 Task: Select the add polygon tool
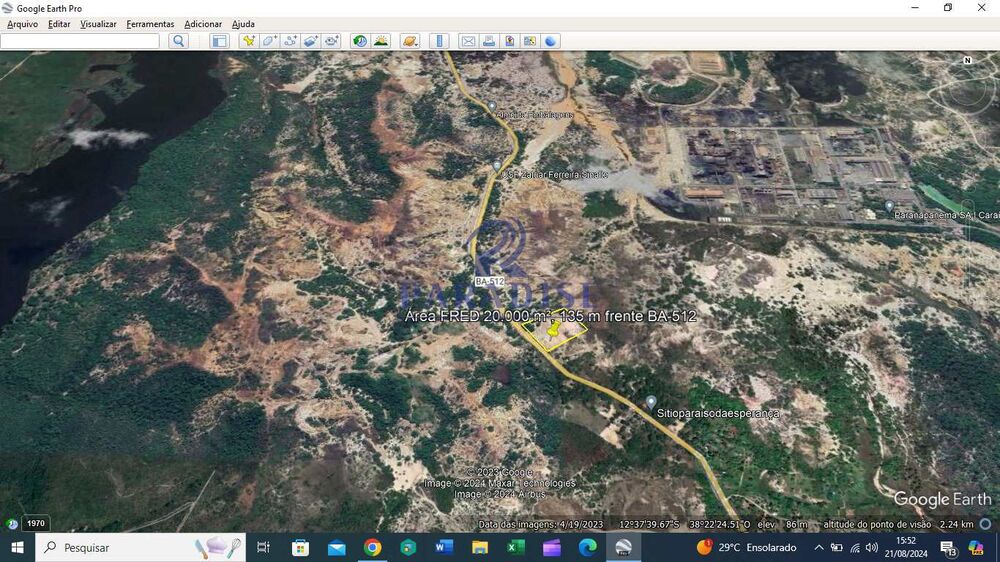coord(269,41)
